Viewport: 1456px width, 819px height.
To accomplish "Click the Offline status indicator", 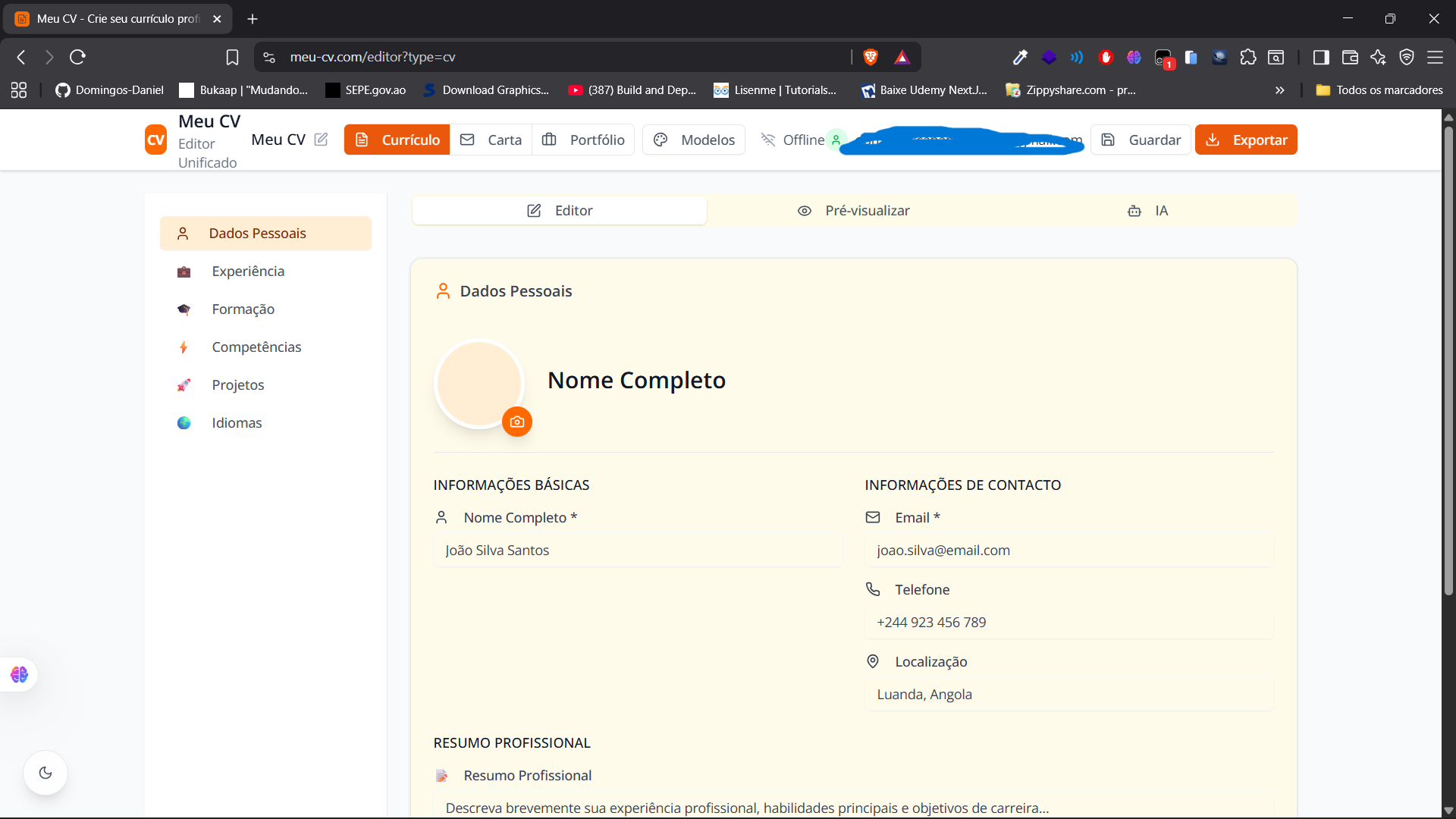I will [793, 140].
